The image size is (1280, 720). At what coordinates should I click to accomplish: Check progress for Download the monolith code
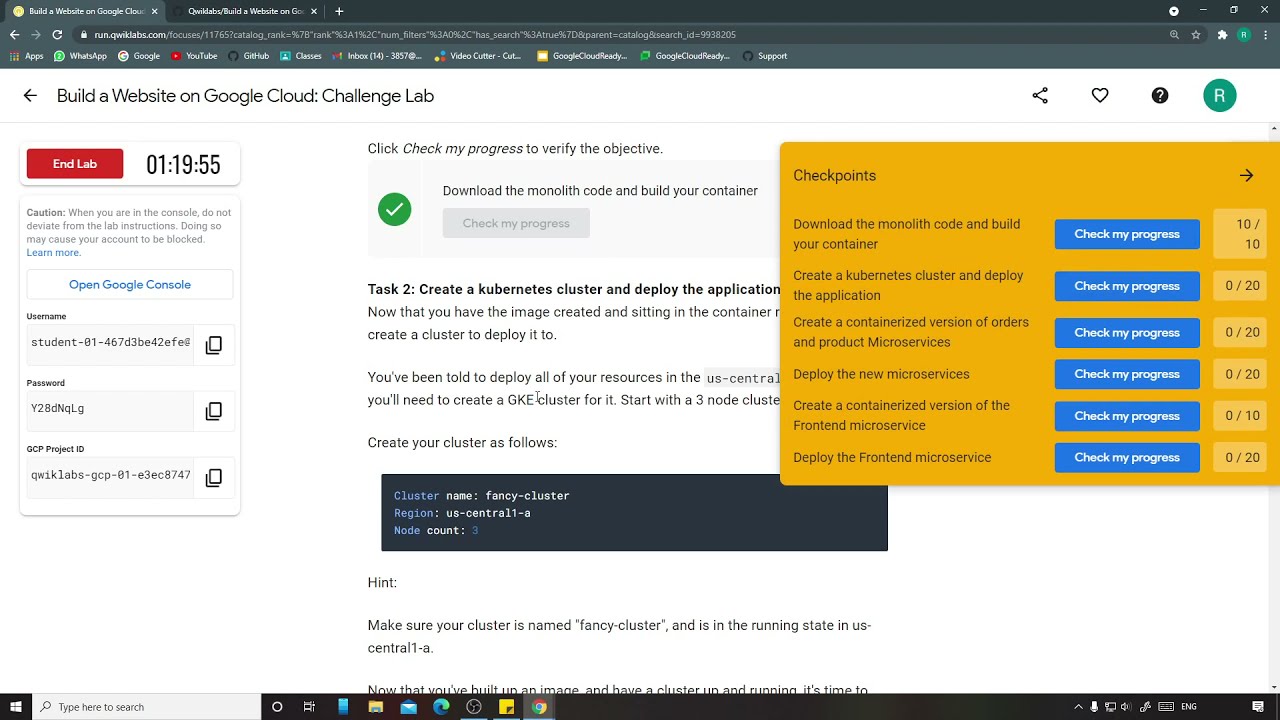(x=1127, y=234)
